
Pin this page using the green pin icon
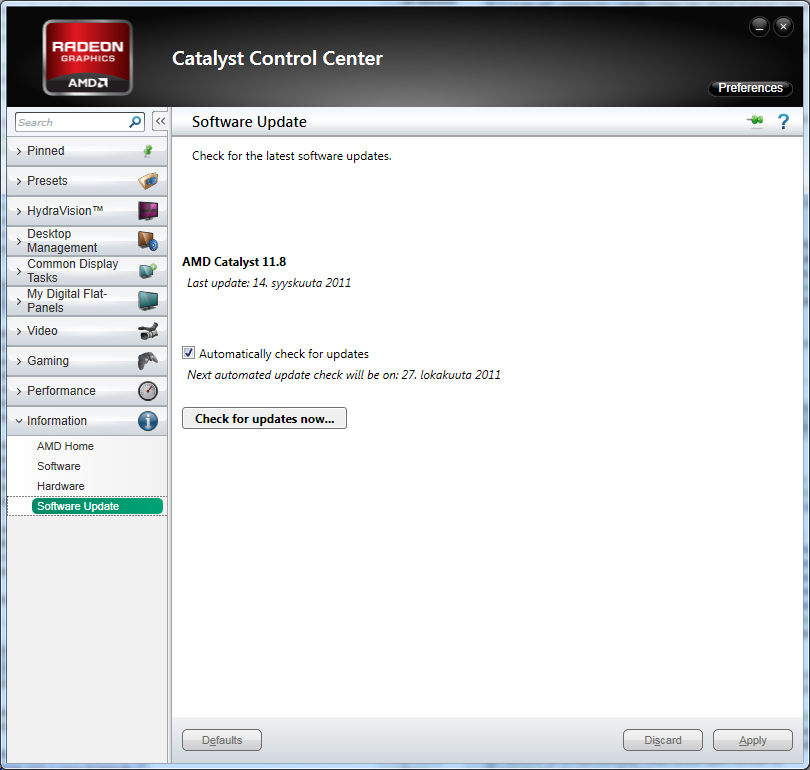(755, 121)
